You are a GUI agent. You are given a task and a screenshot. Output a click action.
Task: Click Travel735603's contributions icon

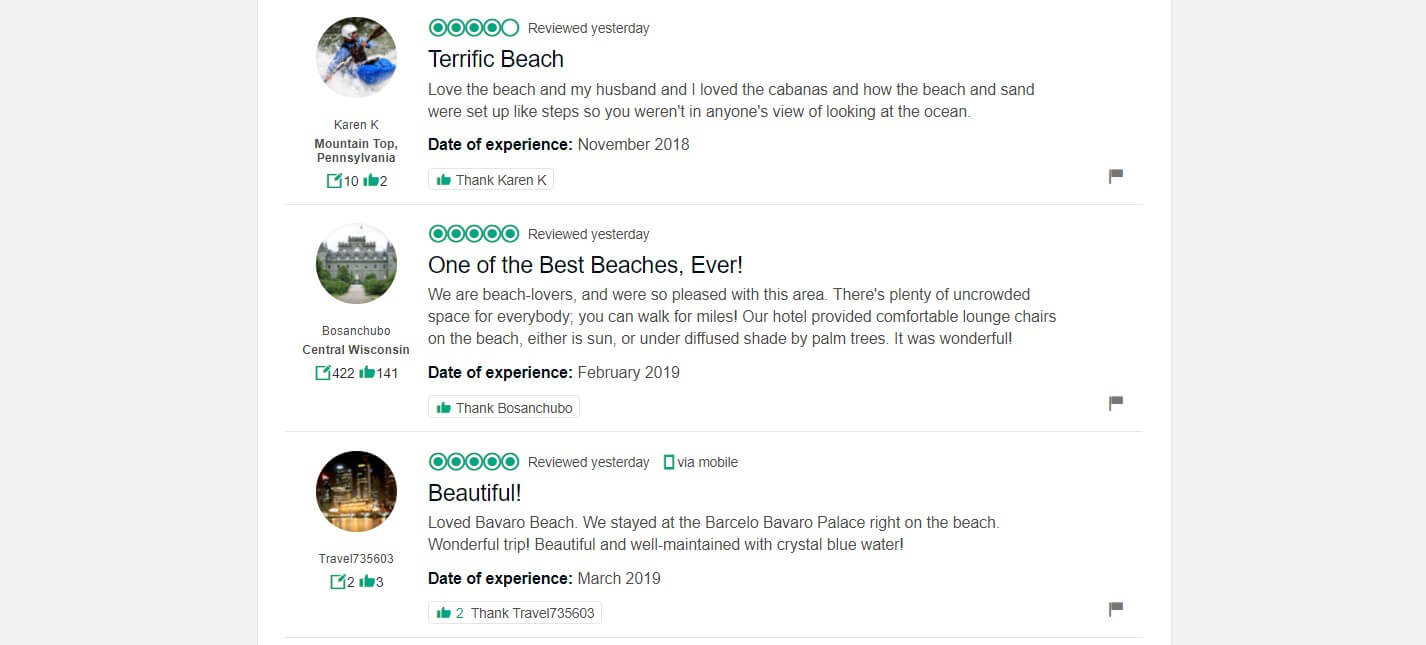[x=338, y=582]
